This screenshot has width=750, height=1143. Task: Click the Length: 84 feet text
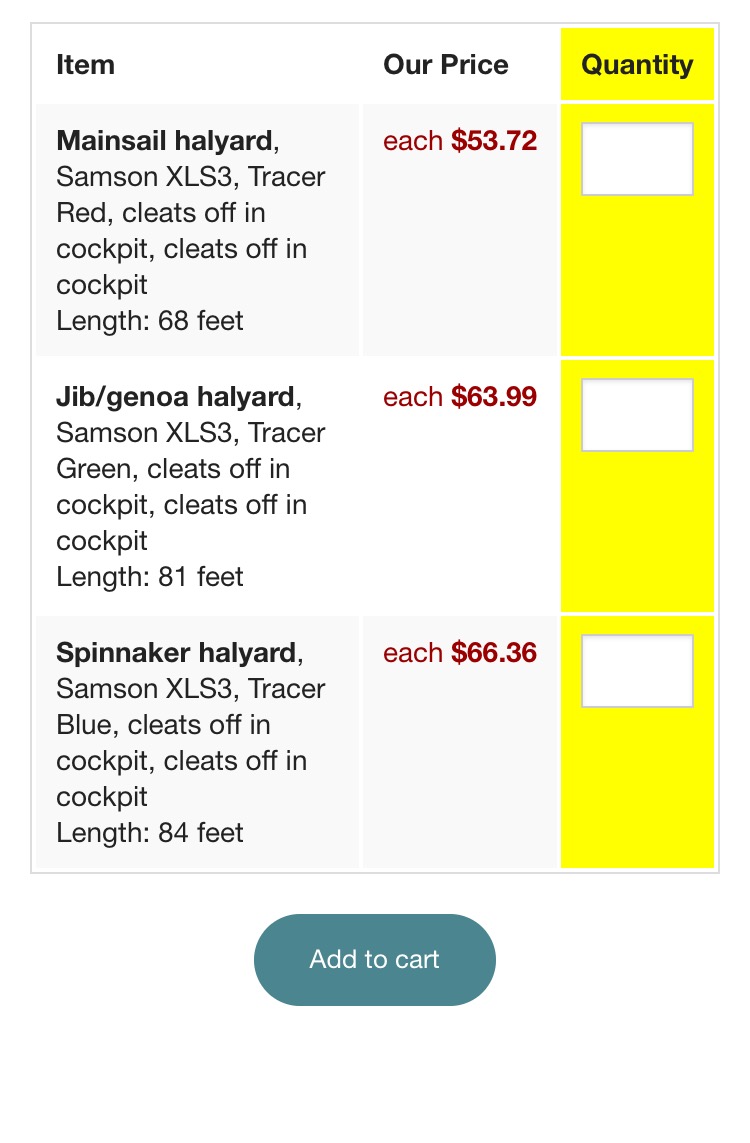[x=150, y=833]
